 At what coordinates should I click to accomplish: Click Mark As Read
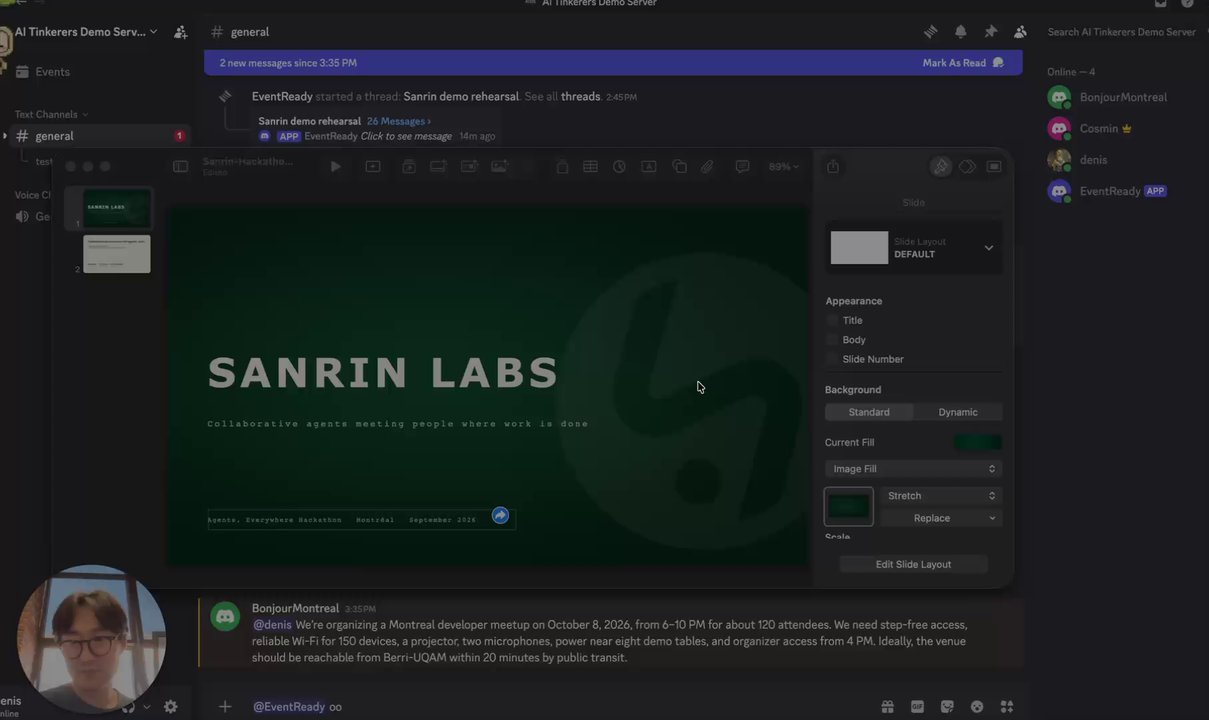[x=954, y=63]
